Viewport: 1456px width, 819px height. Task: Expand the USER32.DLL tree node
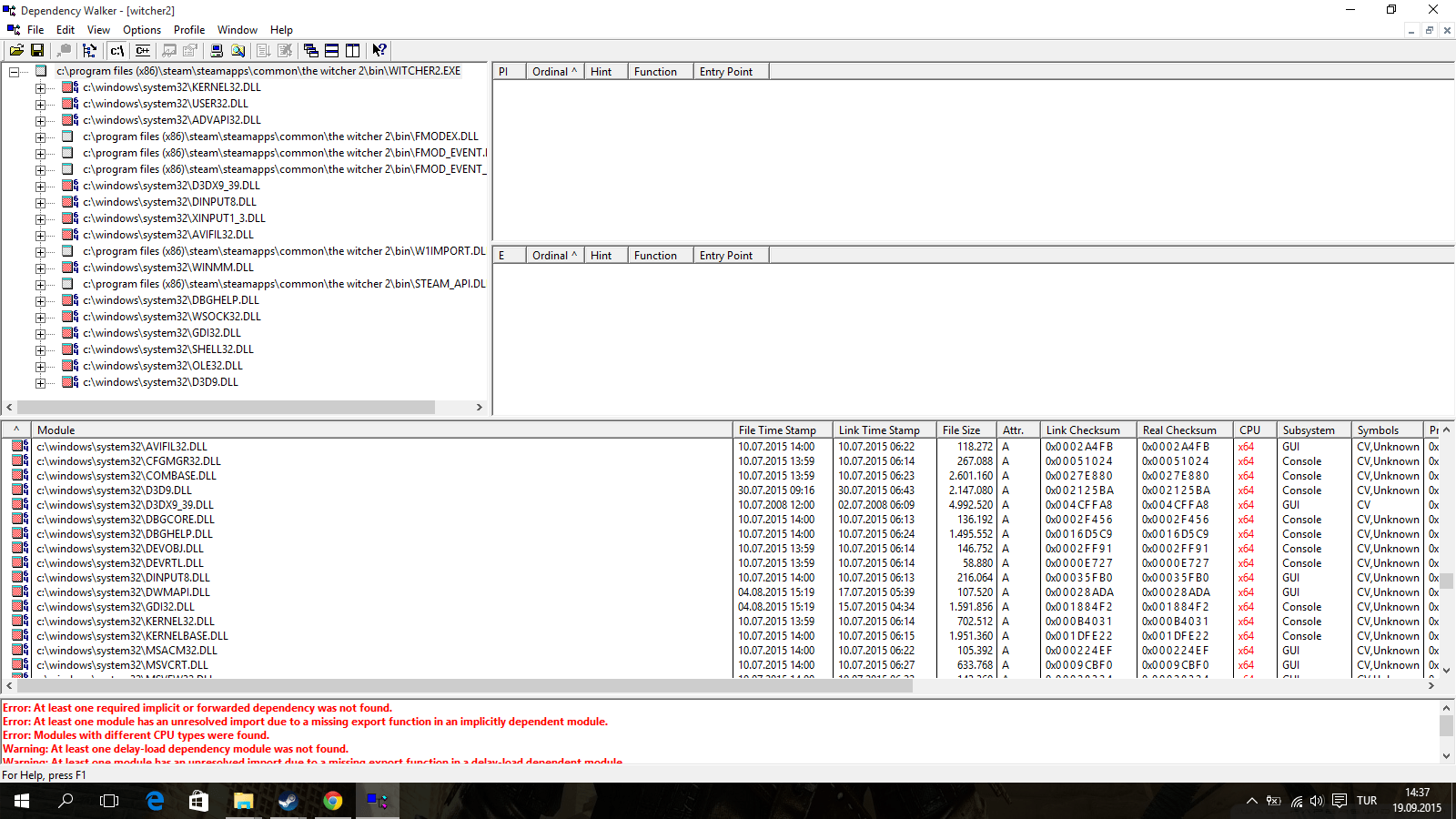[40, 105]
